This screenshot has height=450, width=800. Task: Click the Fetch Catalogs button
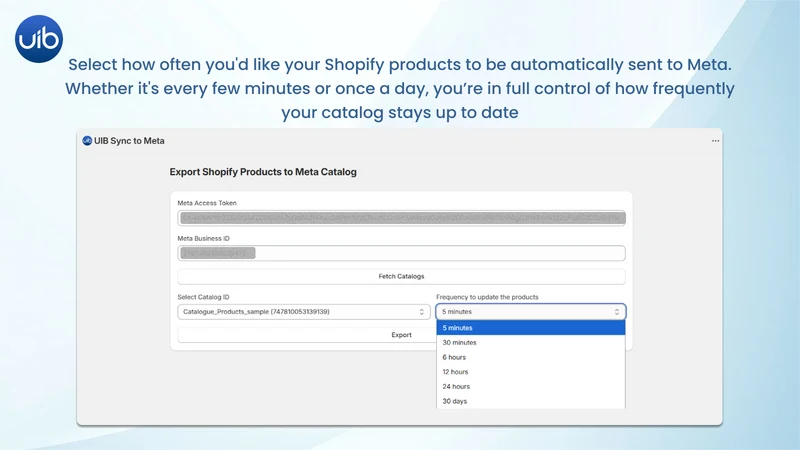pos(402,277)
